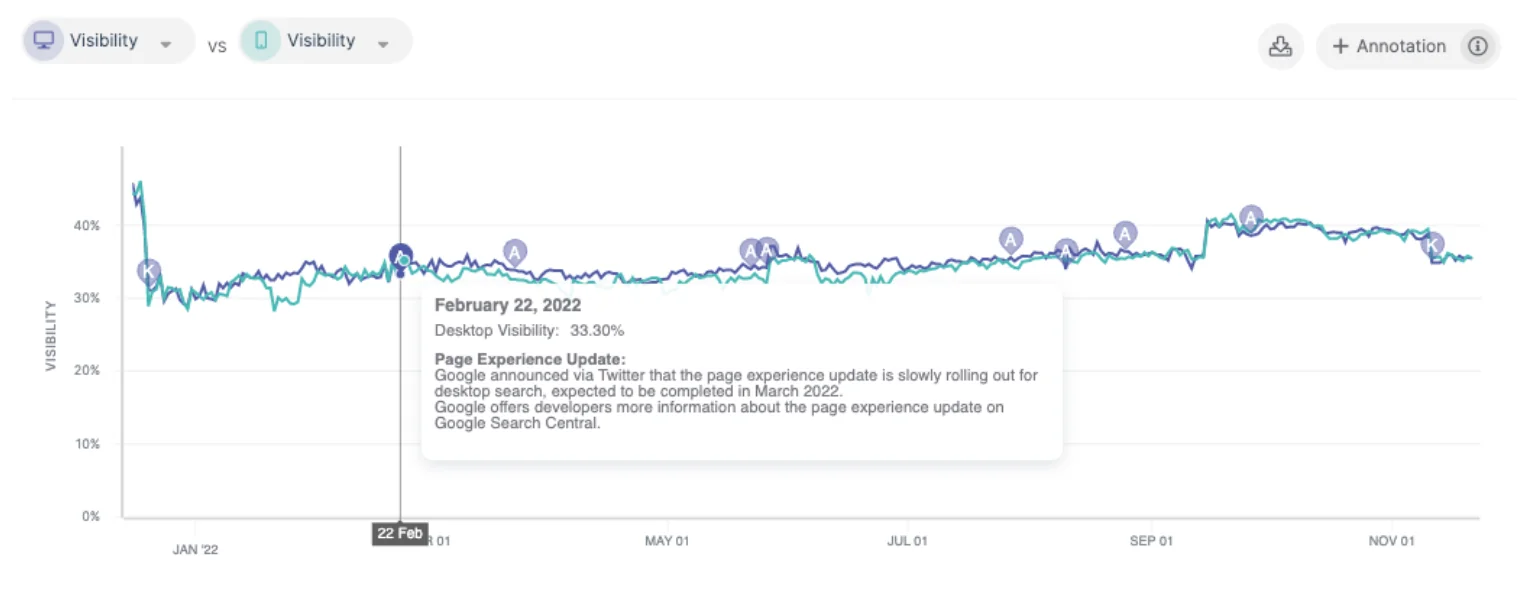Click the highlighted February 22 annotation marker

[x=401, y=255]
